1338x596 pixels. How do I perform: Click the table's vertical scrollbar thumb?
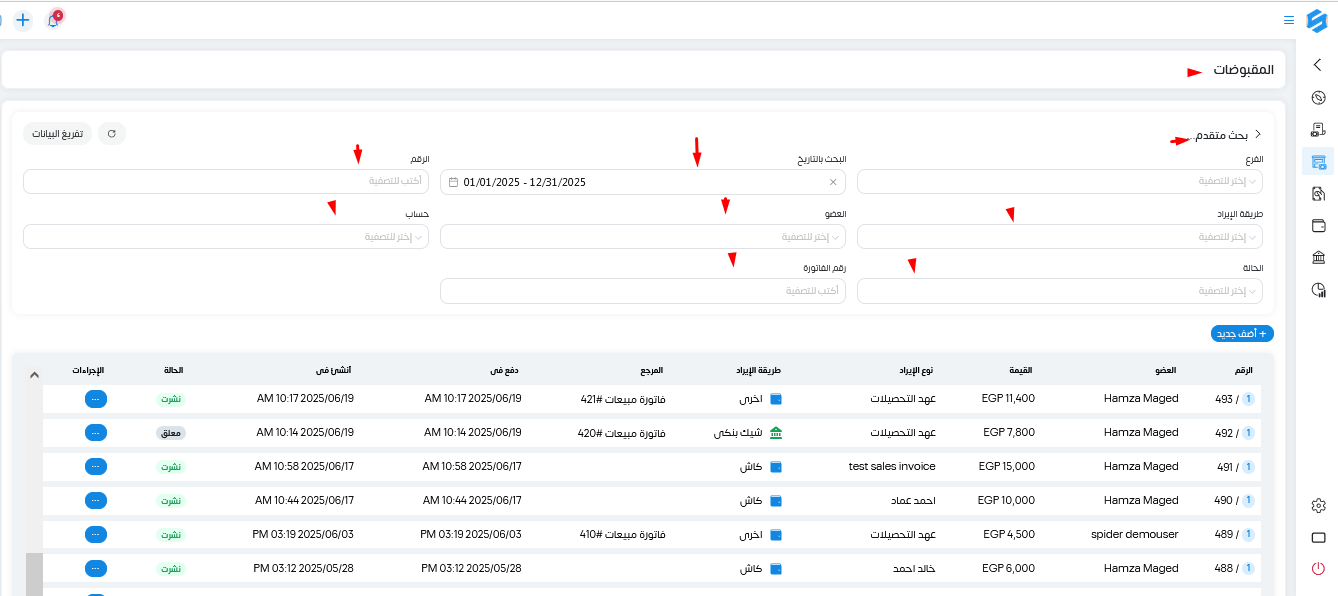(34, 574)
